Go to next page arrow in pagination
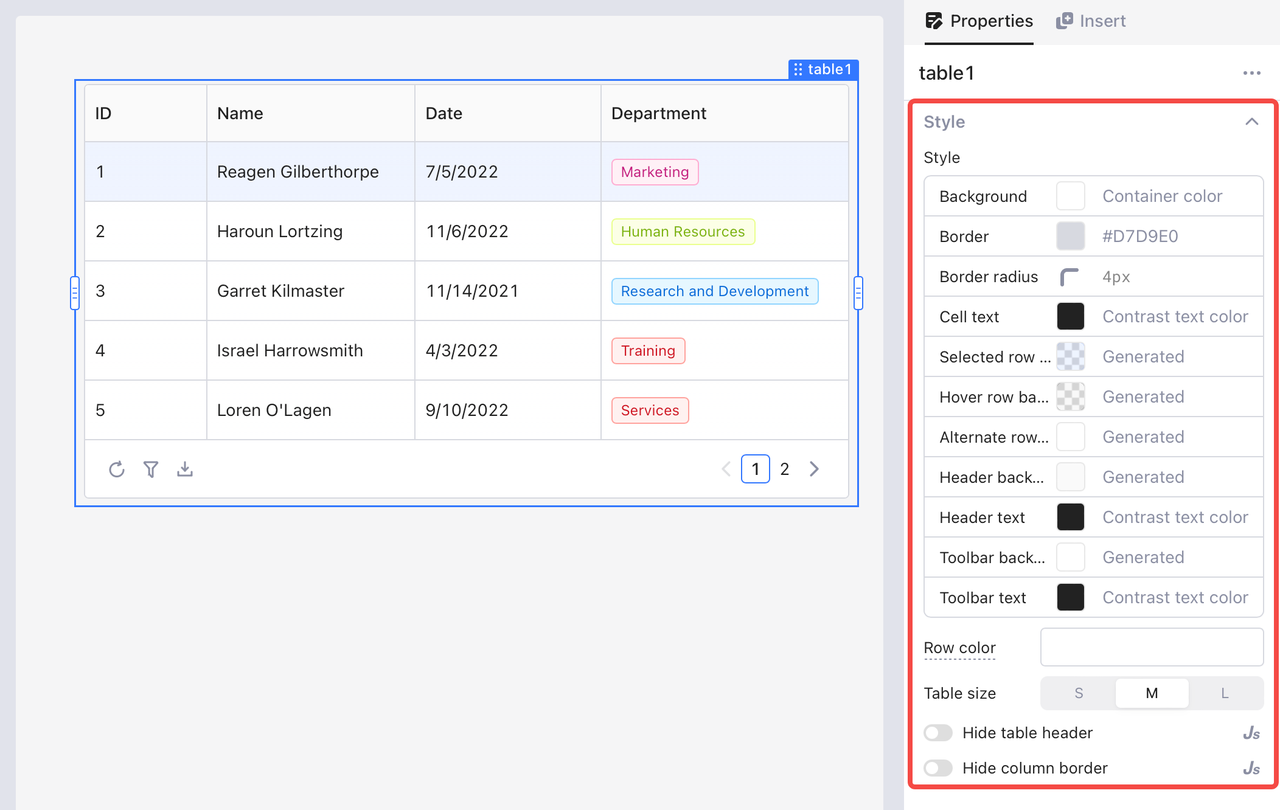Viewport: 1280px width, 810px height. [814, 469]
